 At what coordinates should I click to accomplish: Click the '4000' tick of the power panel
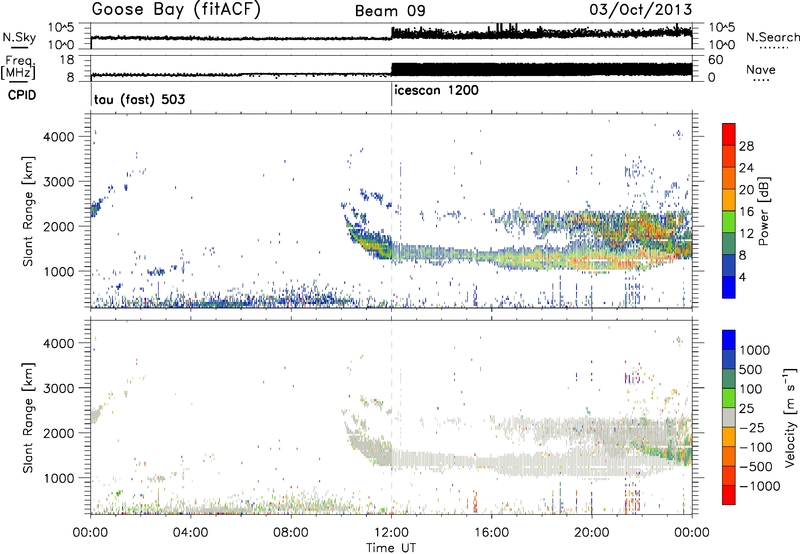tap(58, 137)
